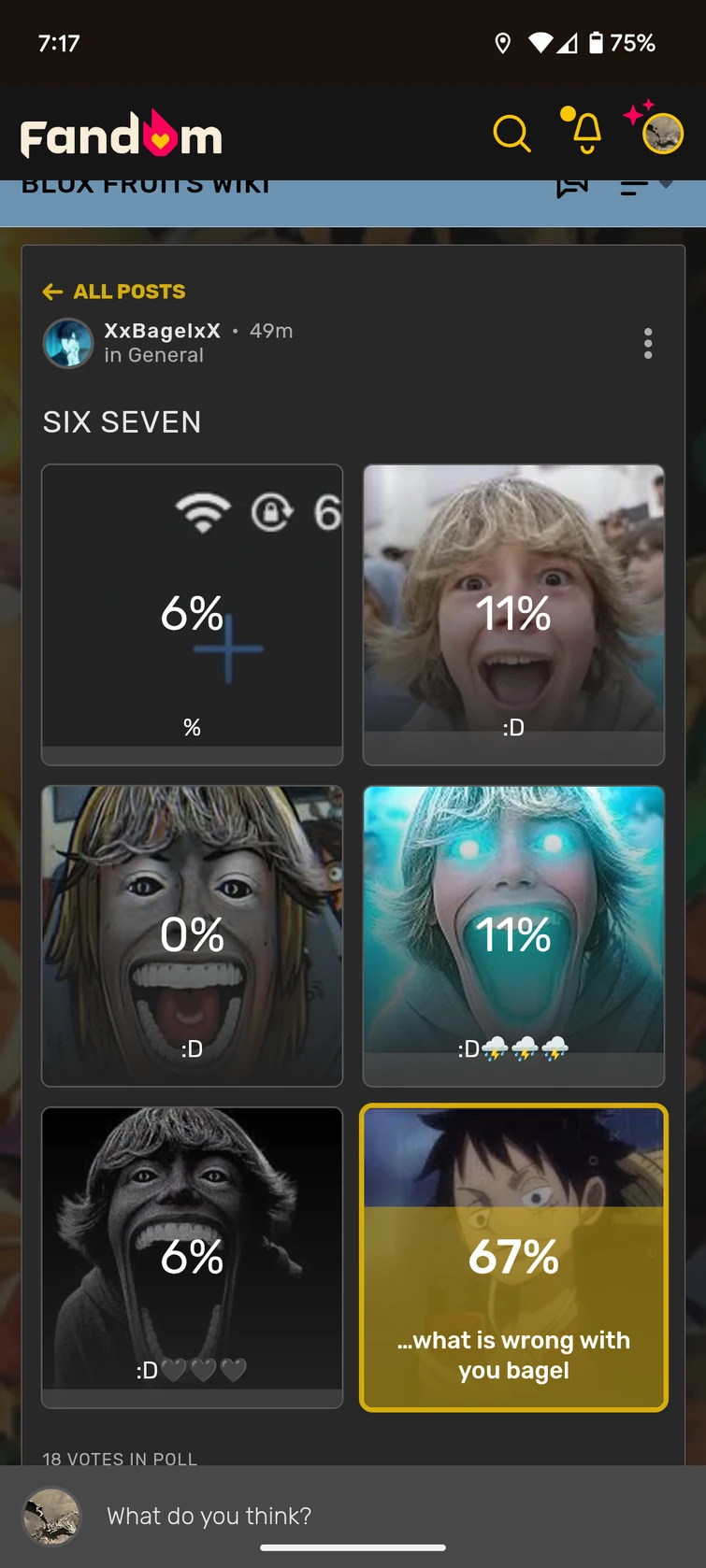
Task: Select the 6% wifi screenshot poll option
Action: coord(192,614)
